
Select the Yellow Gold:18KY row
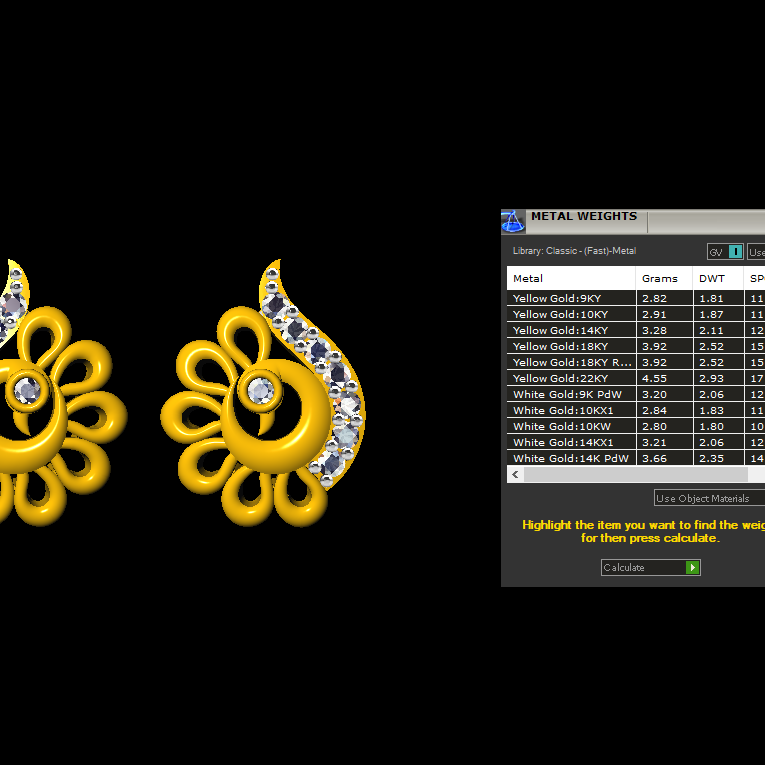click(x=636, y=346)
